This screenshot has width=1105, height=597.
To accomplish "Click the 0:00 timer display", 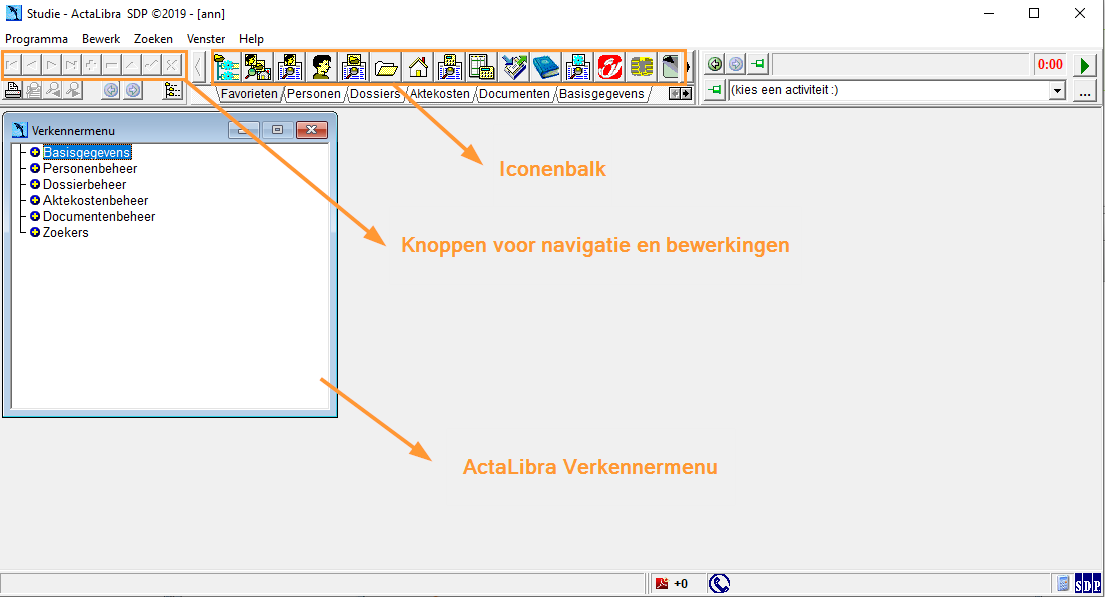I will point(1050,65).
